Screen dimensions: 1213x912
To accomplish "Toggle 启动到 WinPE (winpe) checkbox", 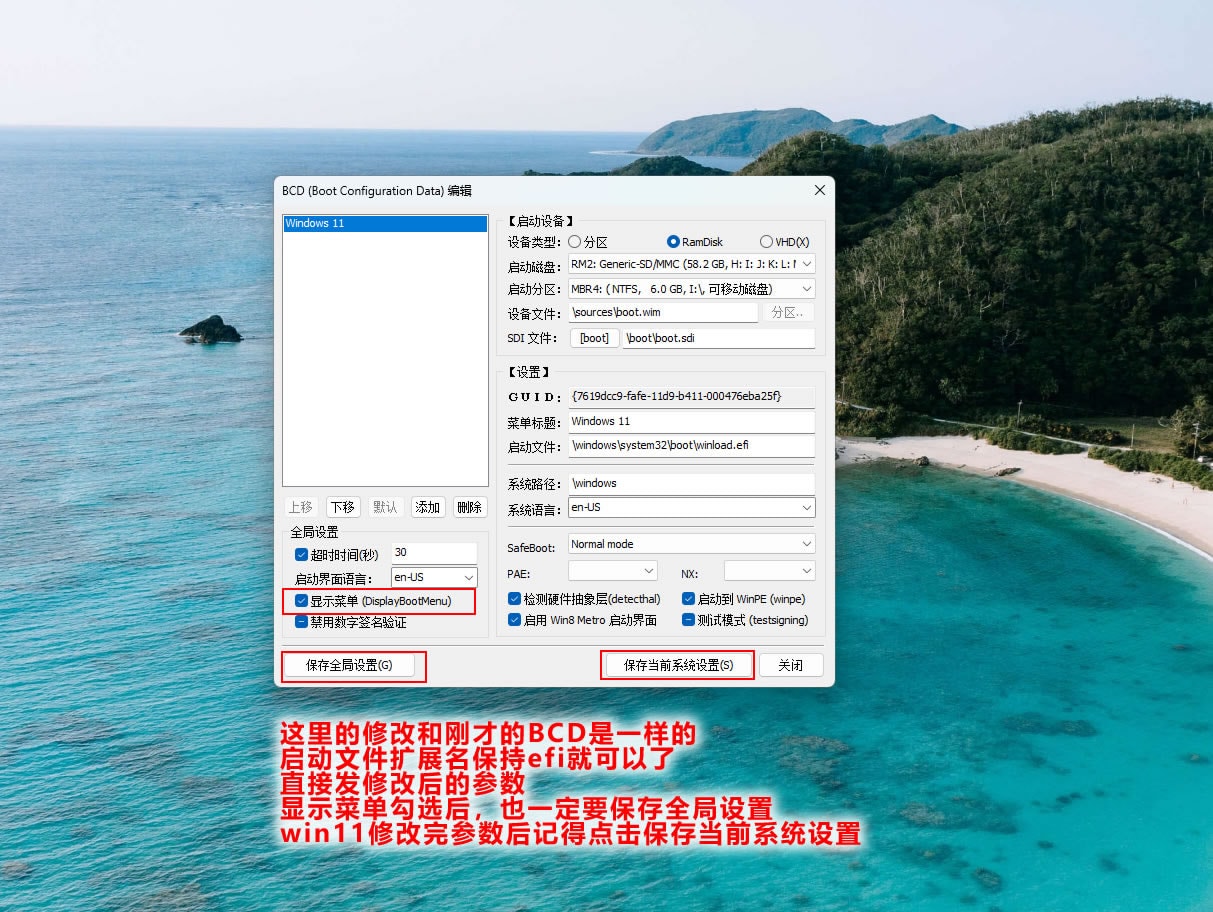I will pos(689,599).
